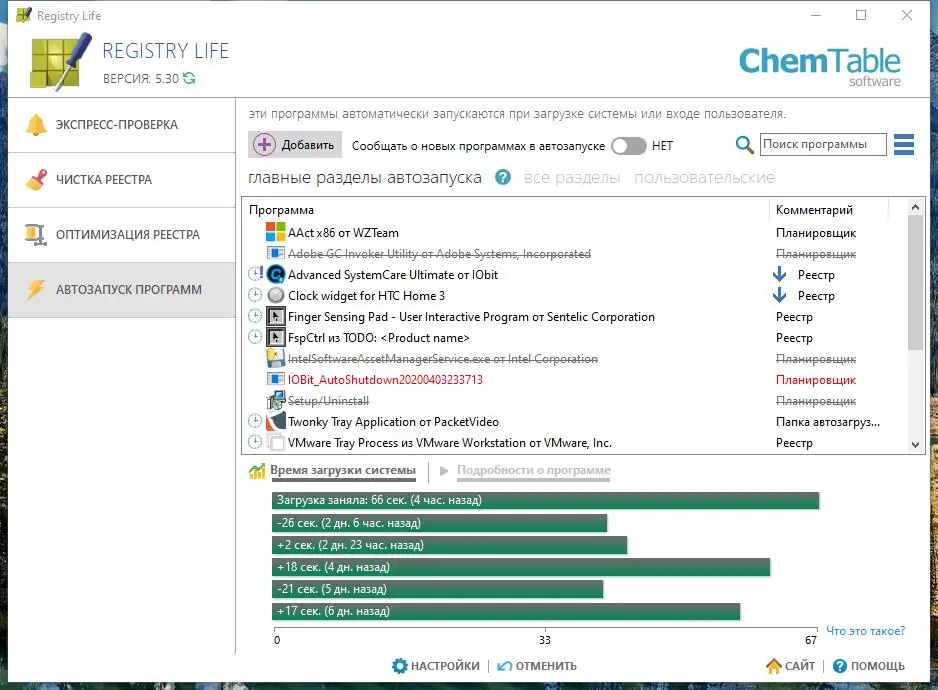Screen dimensions: 938x690
Task: Click delay clock icon for Finger Sensing Pad
Action: click(x=255, y=316)
